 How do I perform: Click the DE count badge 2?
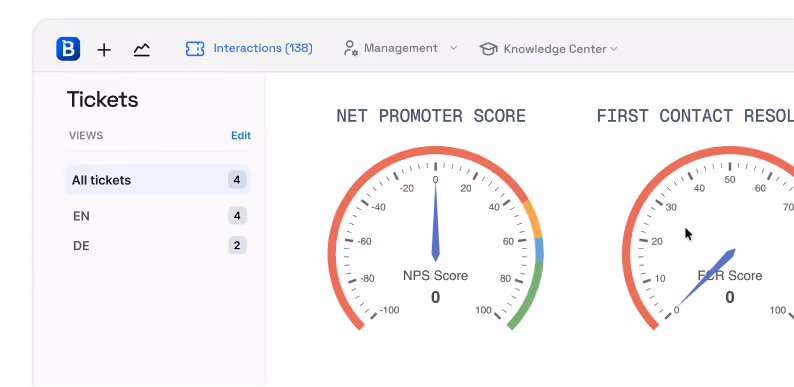[237, 246]
